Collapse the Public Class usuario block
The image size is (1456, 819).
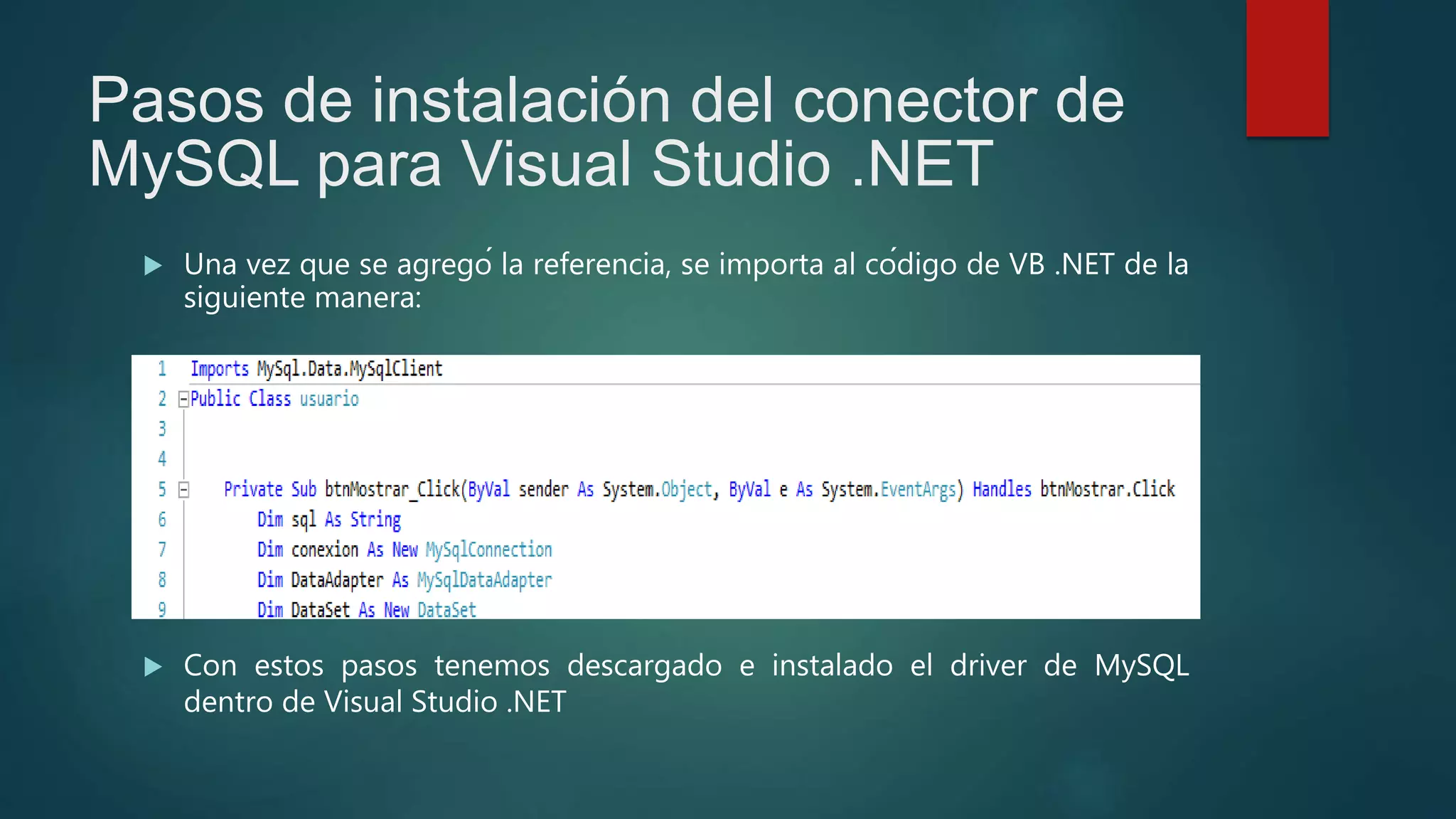point(183,400)
